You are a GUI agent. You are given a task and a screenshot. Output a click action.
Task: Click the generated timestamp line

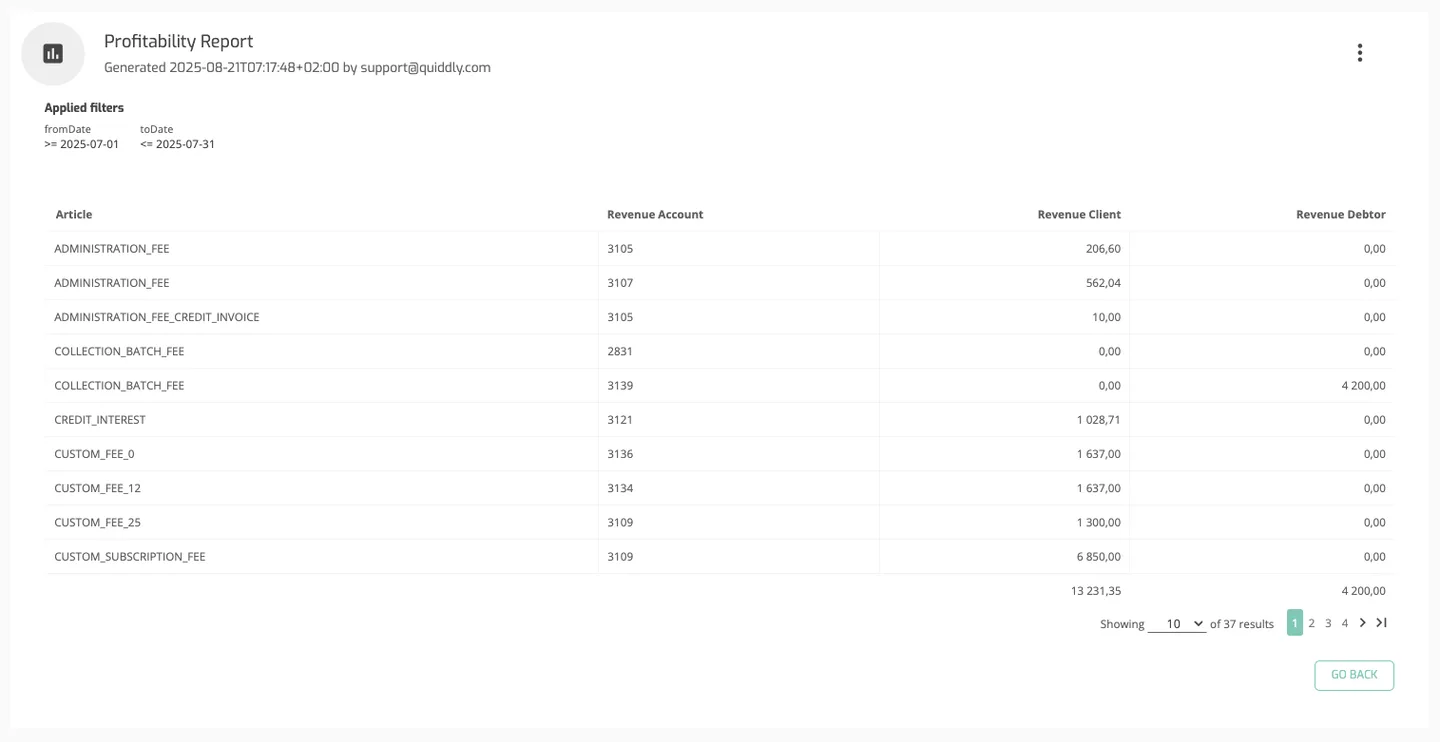(297, 68)
